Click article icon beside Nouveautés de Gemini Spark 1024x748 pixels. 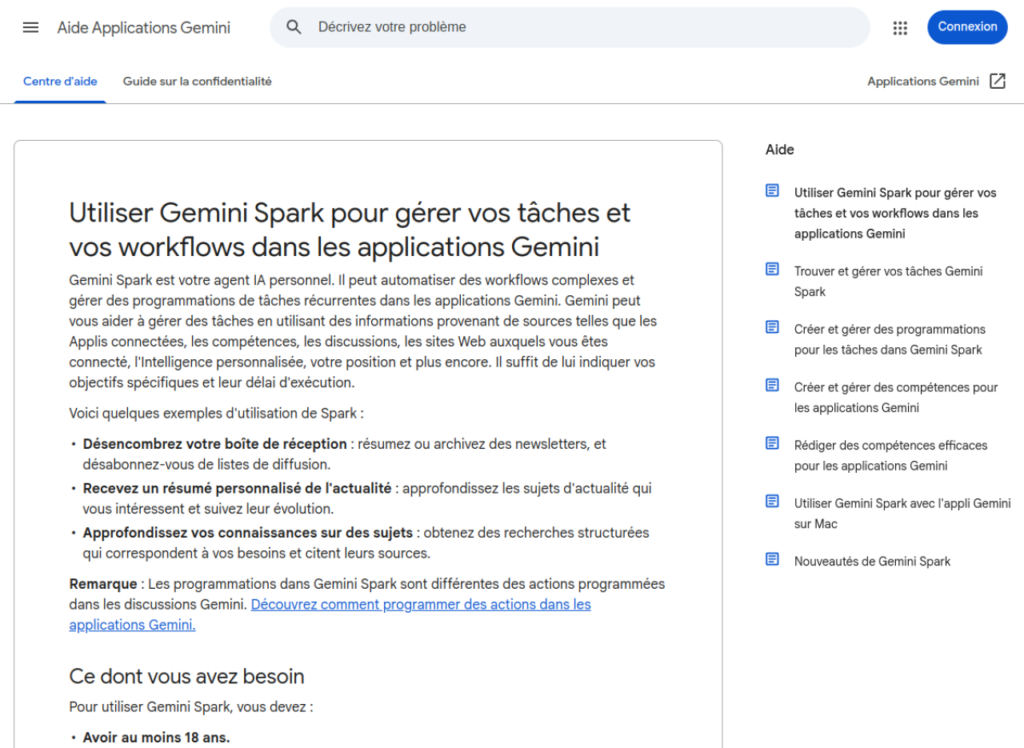(x=772, y=559)
